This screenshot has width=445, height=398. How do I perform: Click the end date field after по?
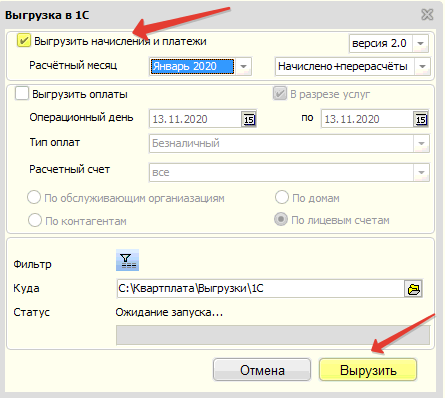(x=367, y=119)
